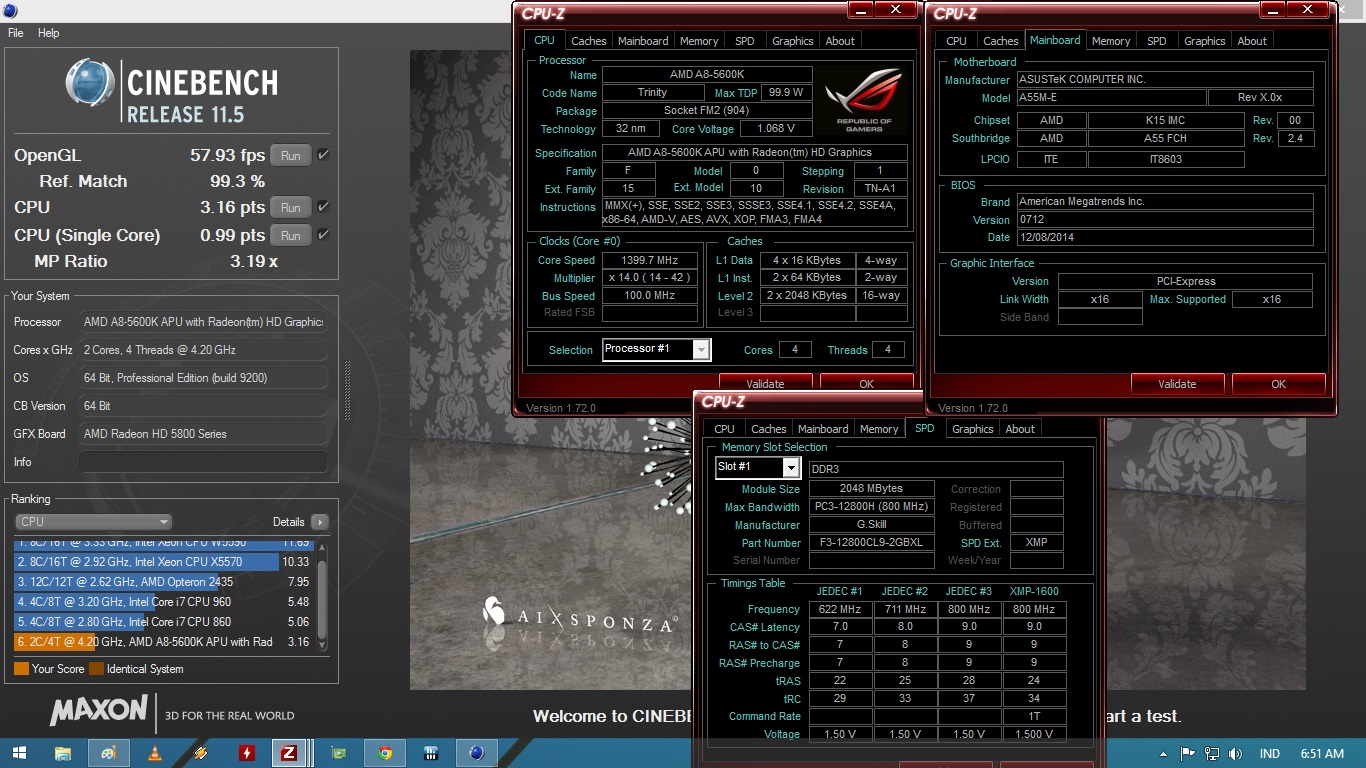Open the FileZilla taskbar icon
The height and width of the screenshot is (768, 1366).
tap(289, 753)
